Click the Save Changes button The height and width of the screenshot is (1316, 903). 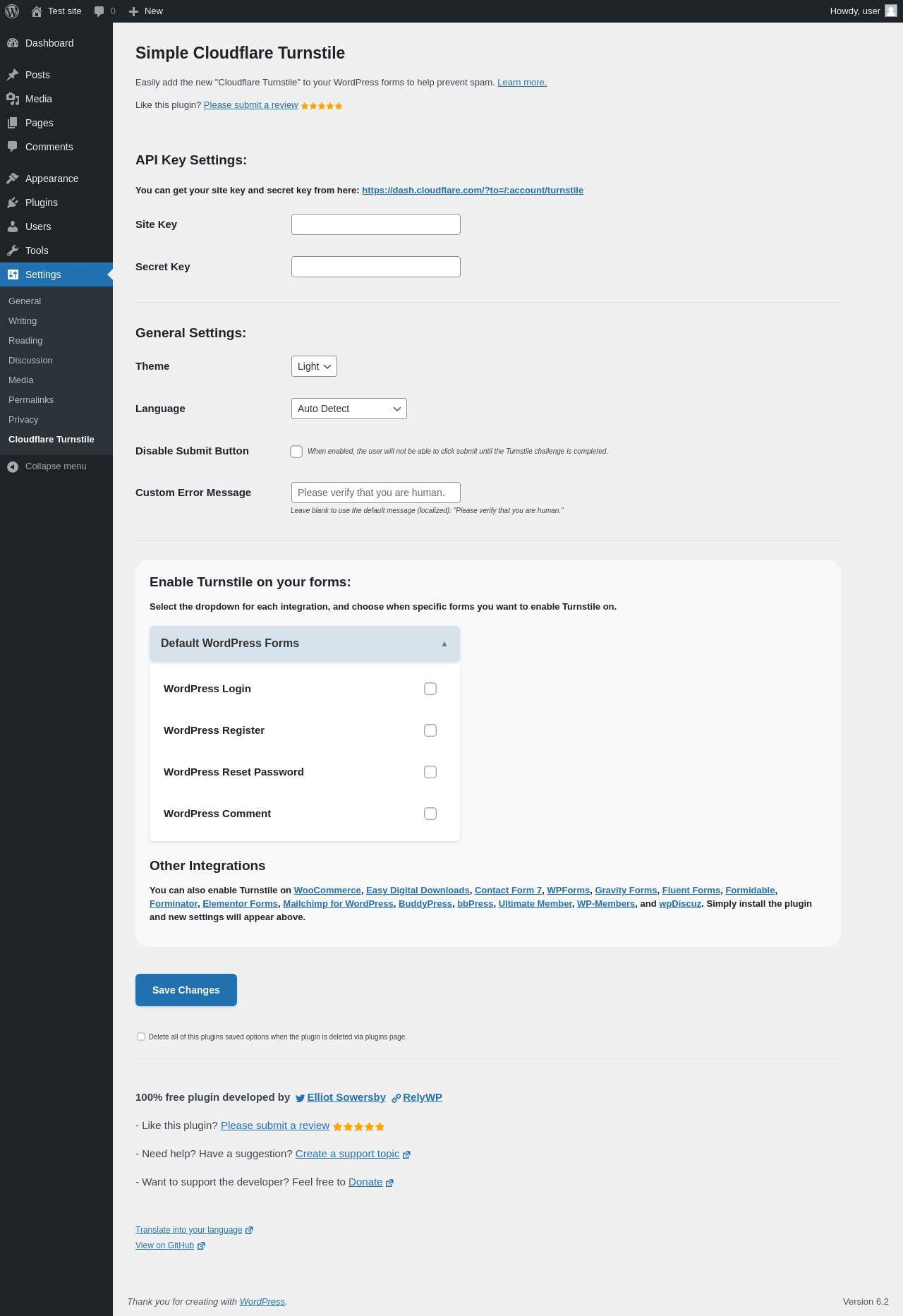click(186, 990)
